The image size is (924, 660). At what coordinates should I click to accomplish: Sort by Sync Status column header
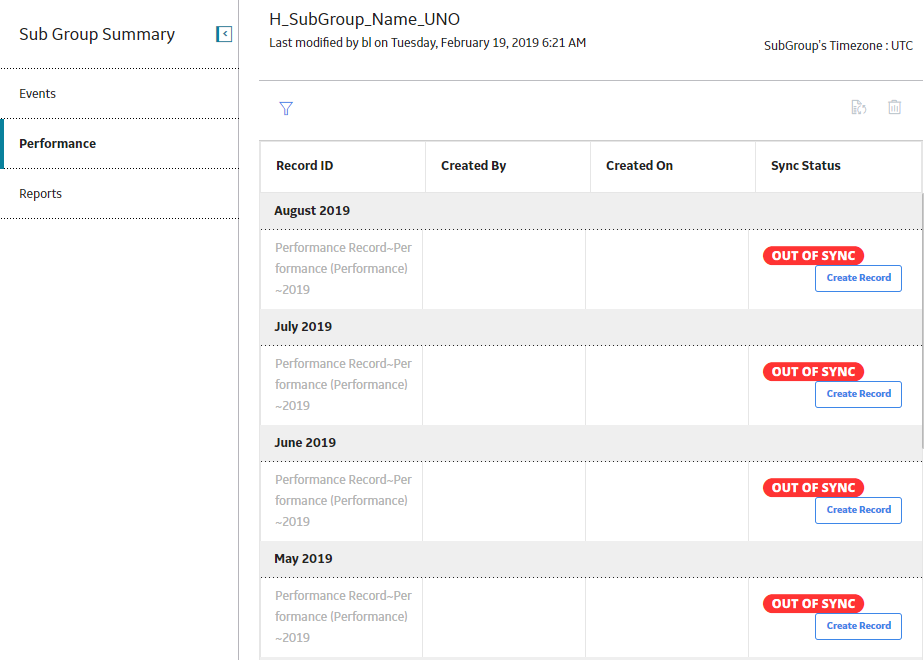tap(806, 166)
